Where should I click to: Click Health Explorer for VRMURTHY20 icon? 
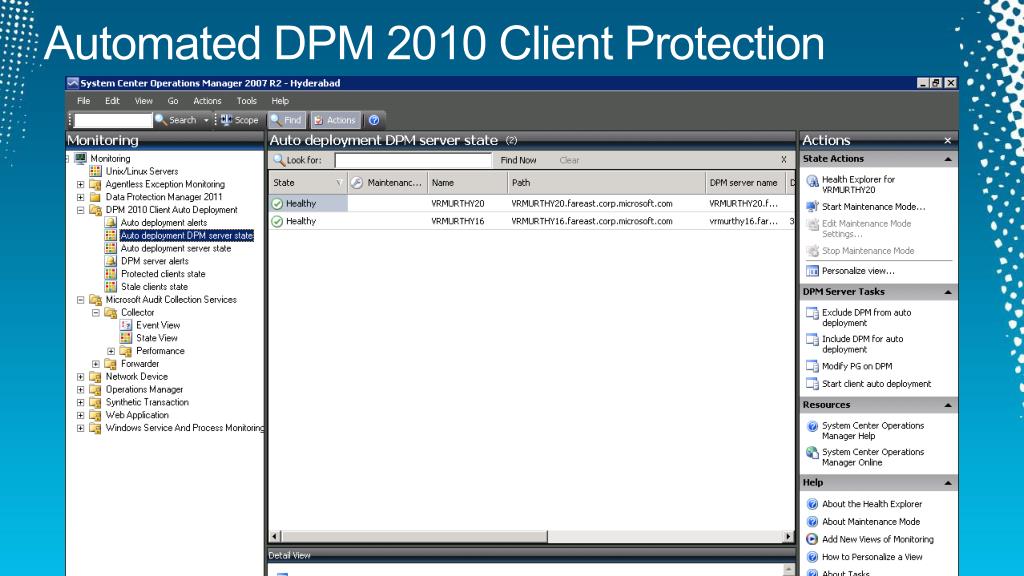pos(812,182)
